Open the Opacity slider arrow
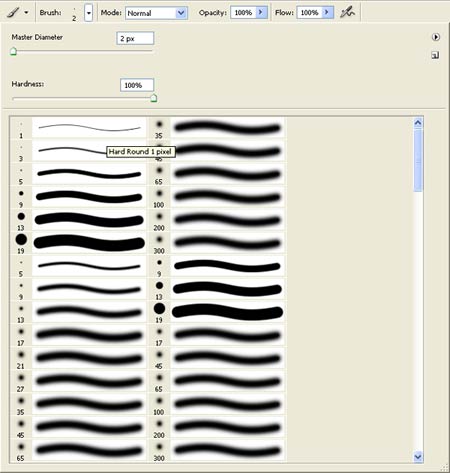The height and width of the screenshot is (473, 450). tap(262, 13)
